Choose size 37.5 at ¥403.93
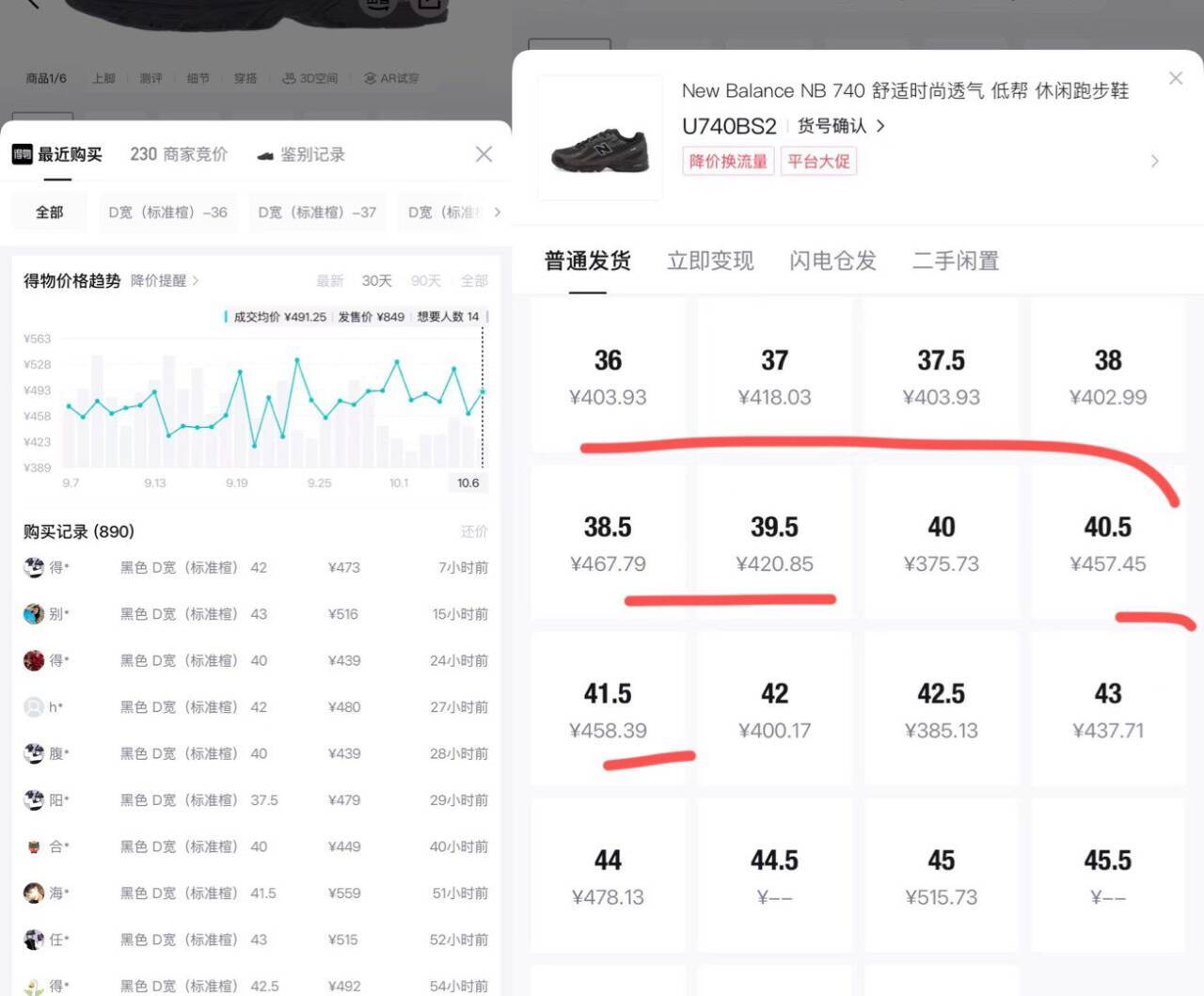 (x=941, y=376)
